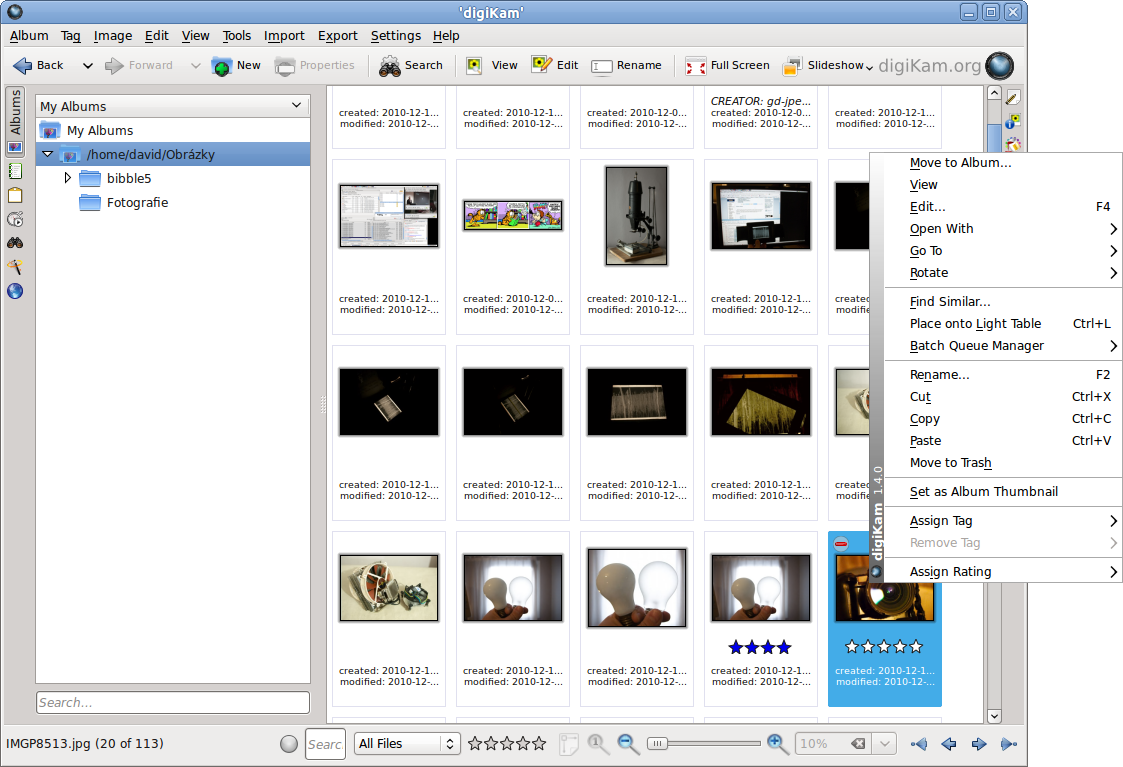Go to the next image arrow
The height and width of the screenshot is (767, 1123).
(979, 744)
